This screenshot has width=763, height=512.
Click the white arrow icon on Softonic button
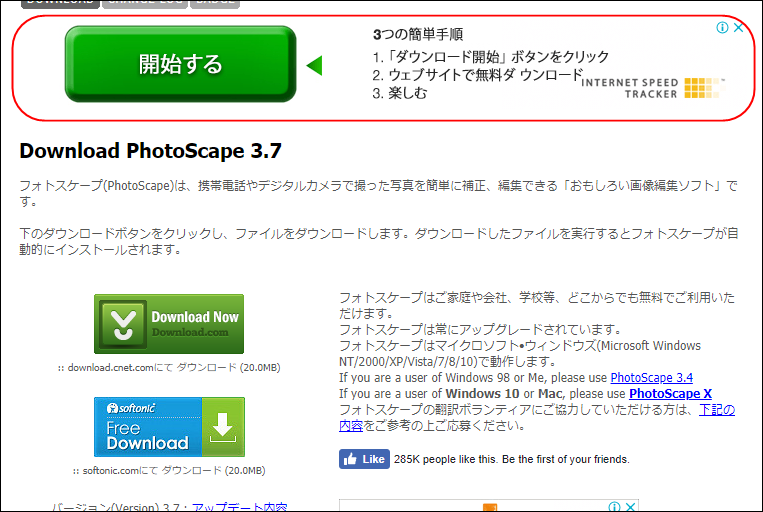tap(223, 427)
